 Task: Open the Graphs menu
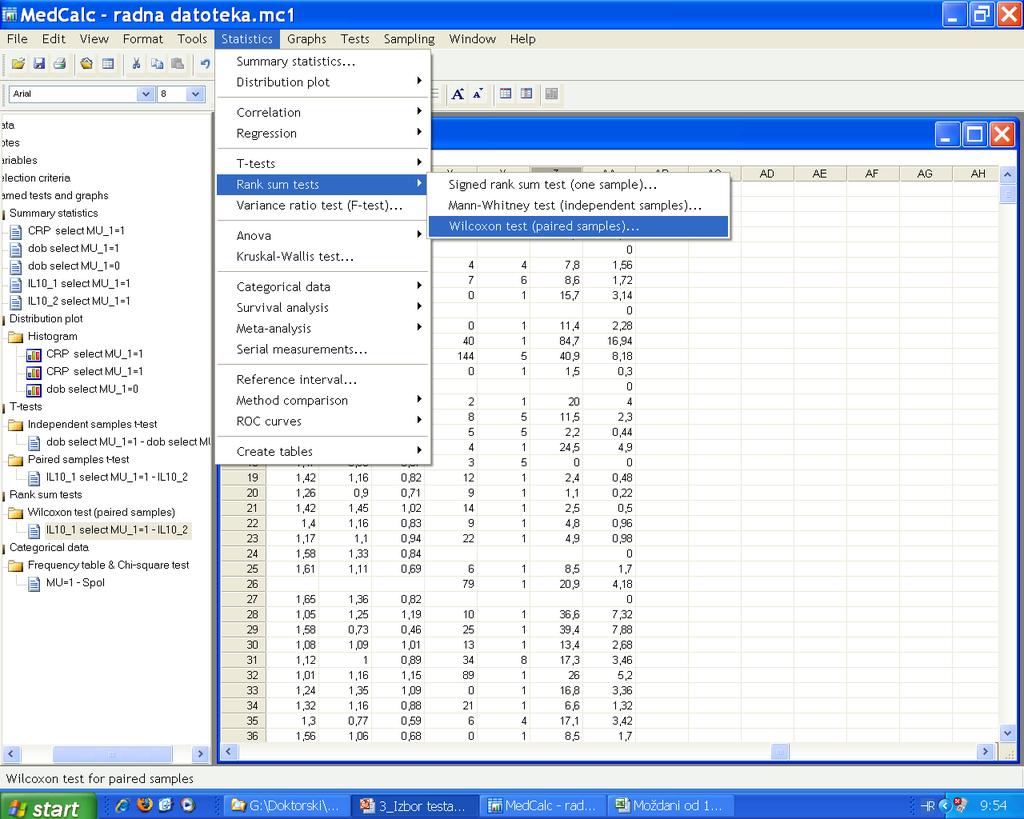(306, 39)
